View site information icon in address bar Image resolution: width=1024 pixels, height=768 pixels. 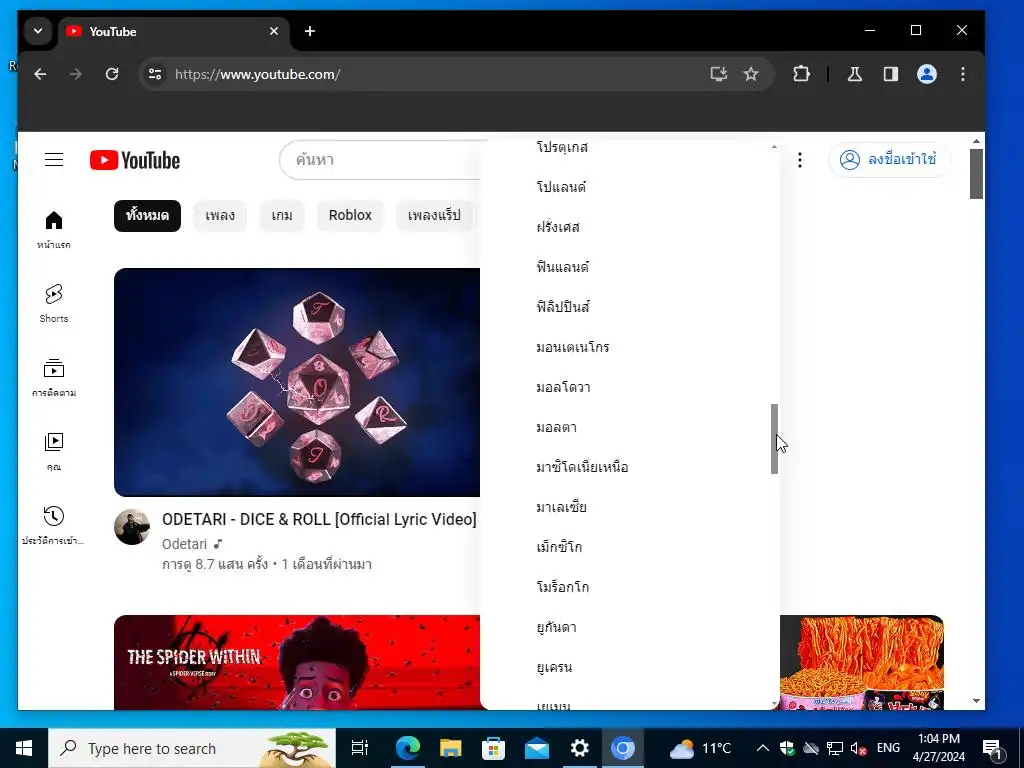(x=155, y=74)
